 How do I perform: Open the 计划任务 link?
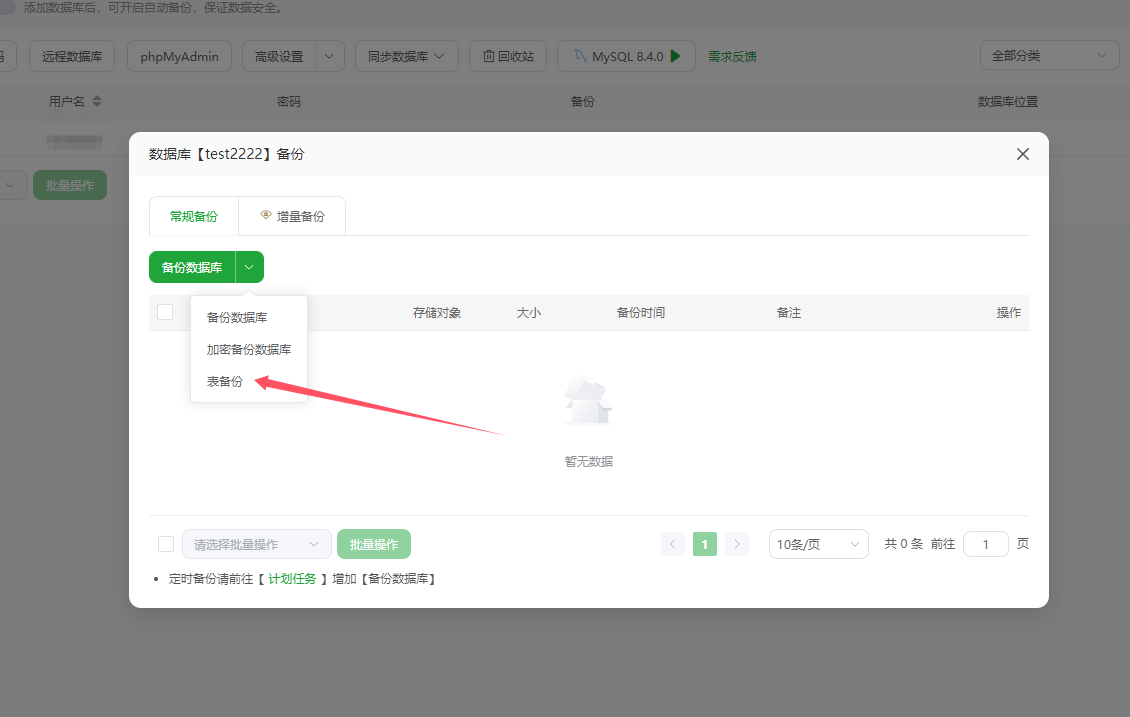tap(292, 579)
